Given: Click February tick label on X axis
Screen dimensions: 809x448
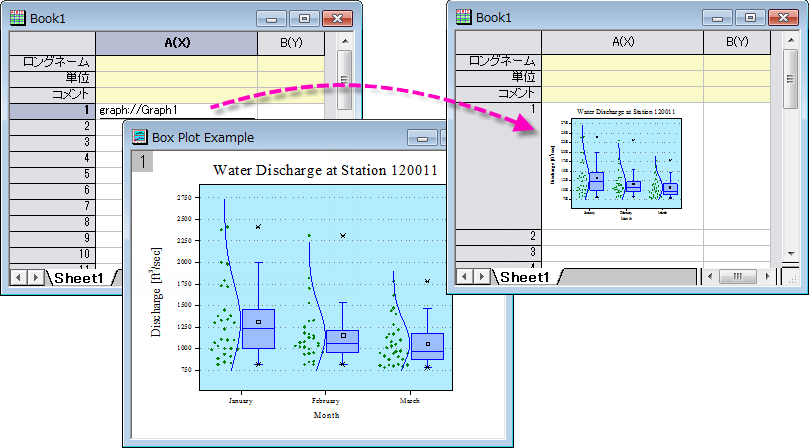Looking at the screenshot, I should point(326,401).
